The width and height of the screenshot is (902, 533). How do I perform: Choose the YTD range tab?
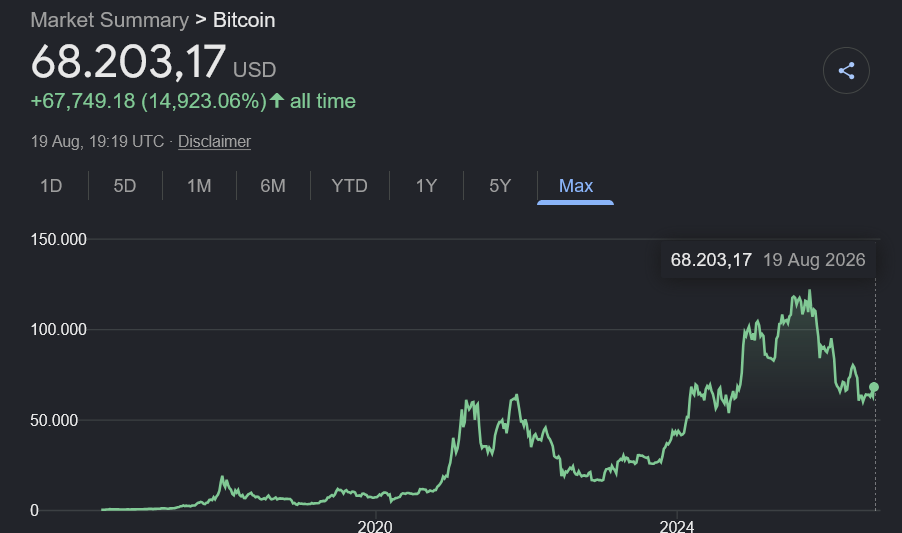(x=349, y=186)
